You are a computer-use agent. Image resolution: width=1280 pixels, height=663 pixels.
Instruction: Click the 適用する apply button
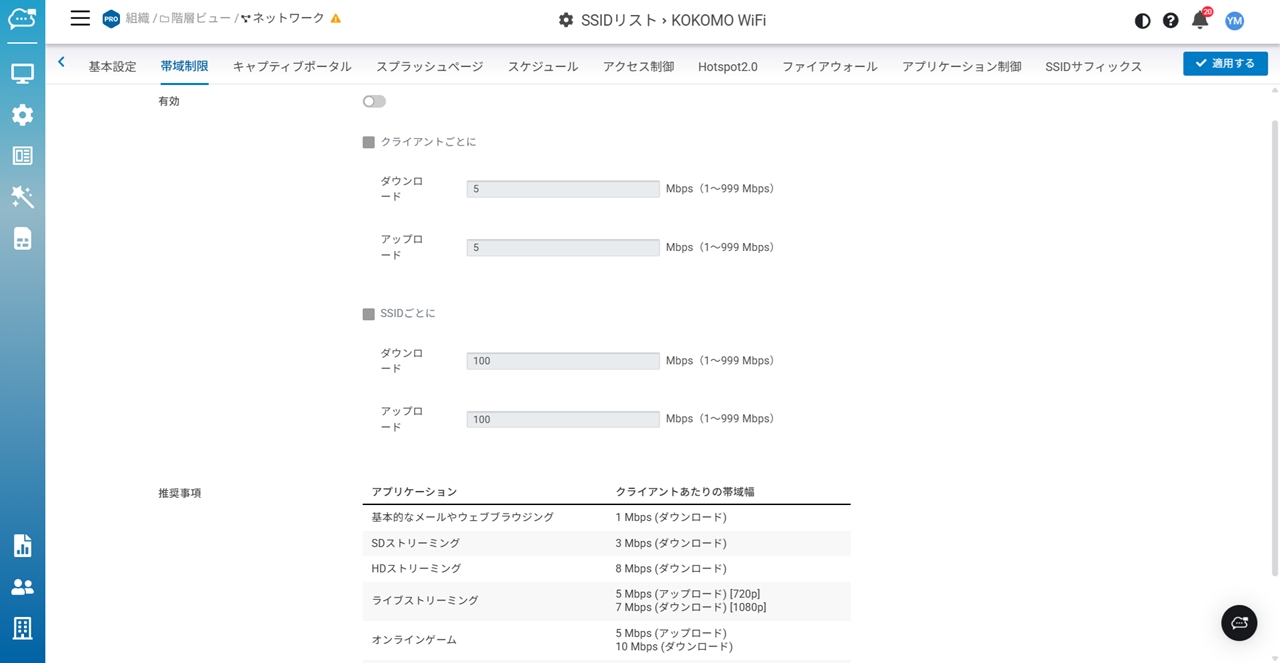1225,63
